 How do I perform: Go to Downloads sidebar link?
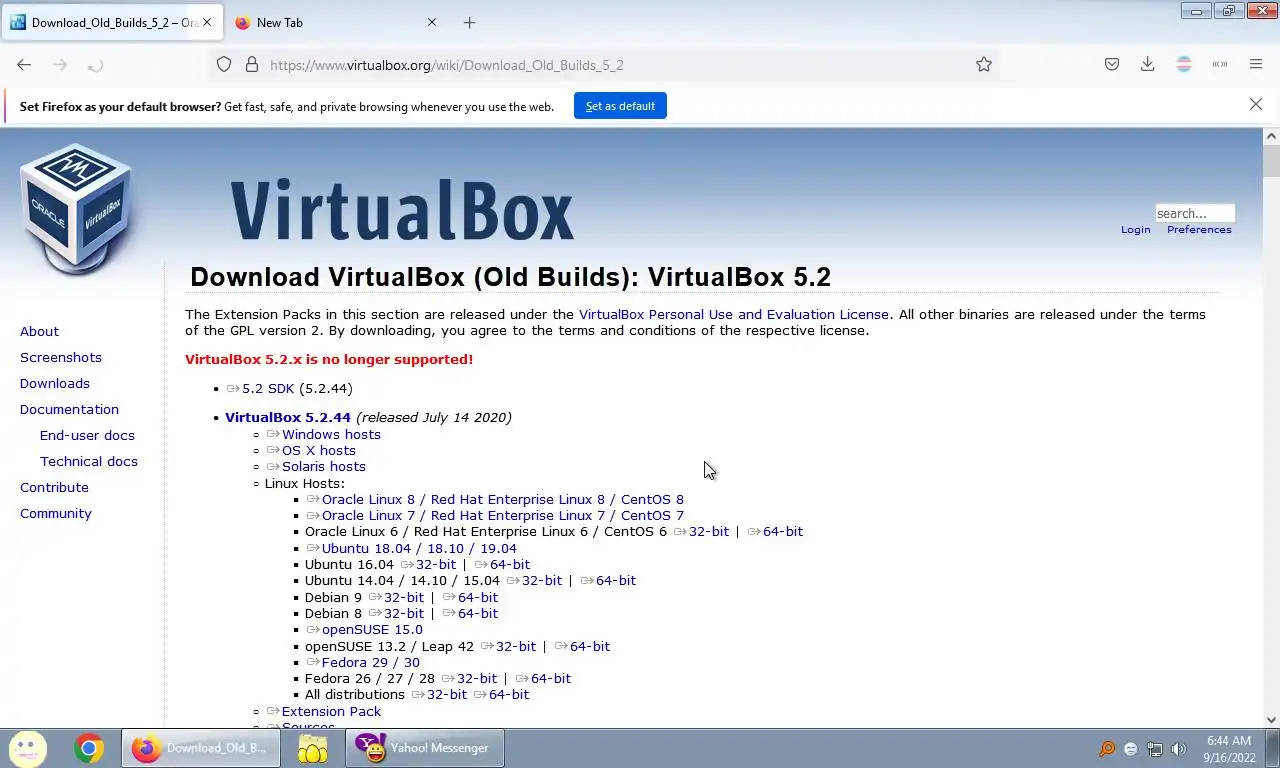coord(55,383)
